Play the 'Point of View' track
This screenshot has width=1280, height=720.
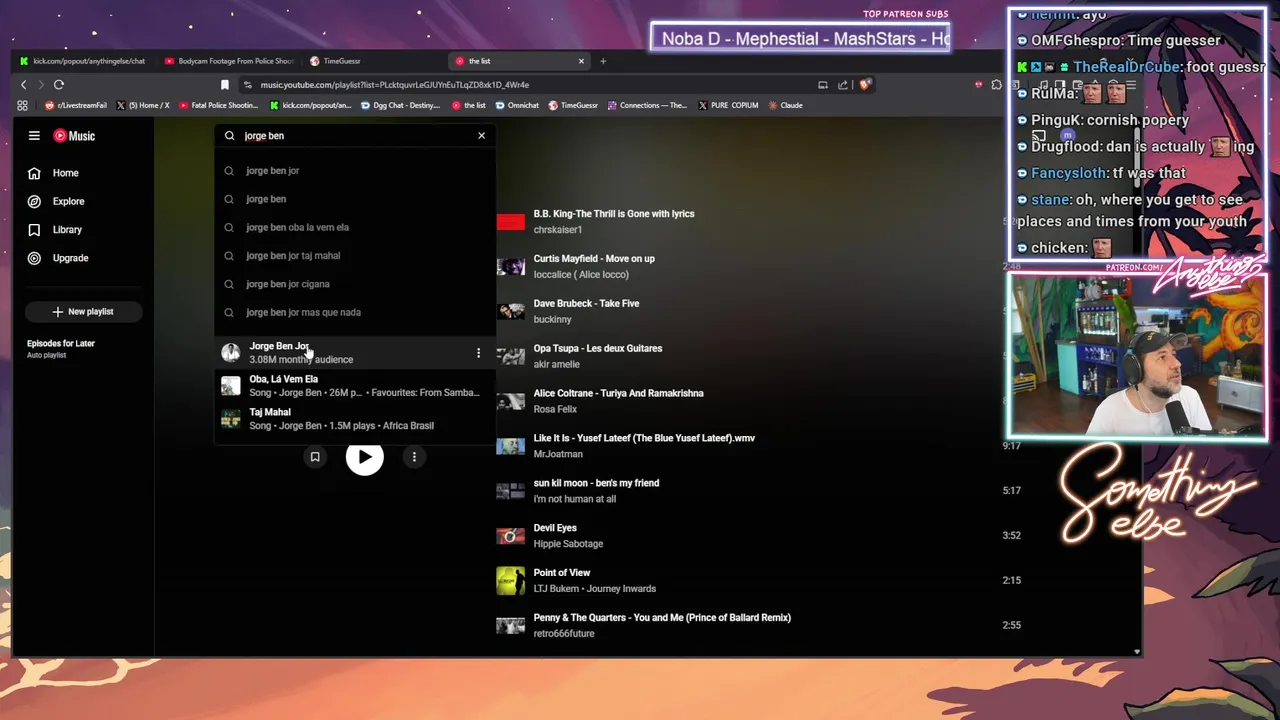(x=561, y=573)
